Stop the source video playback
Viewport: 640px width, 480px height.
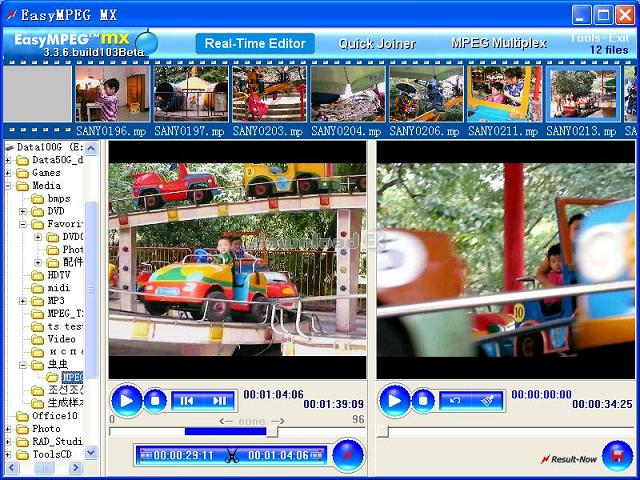(x=155, y=400)
